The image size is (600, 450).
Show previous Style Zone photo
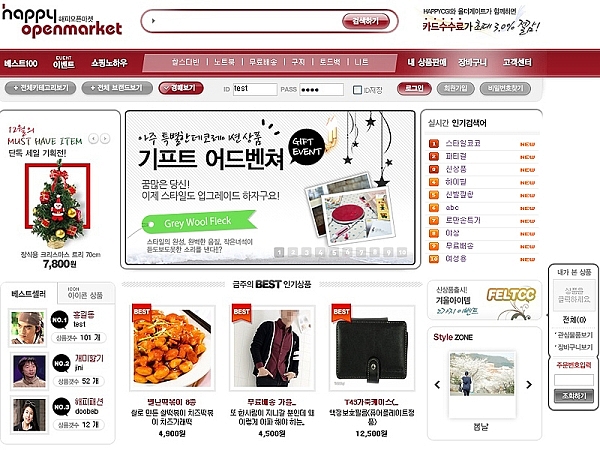437,385
